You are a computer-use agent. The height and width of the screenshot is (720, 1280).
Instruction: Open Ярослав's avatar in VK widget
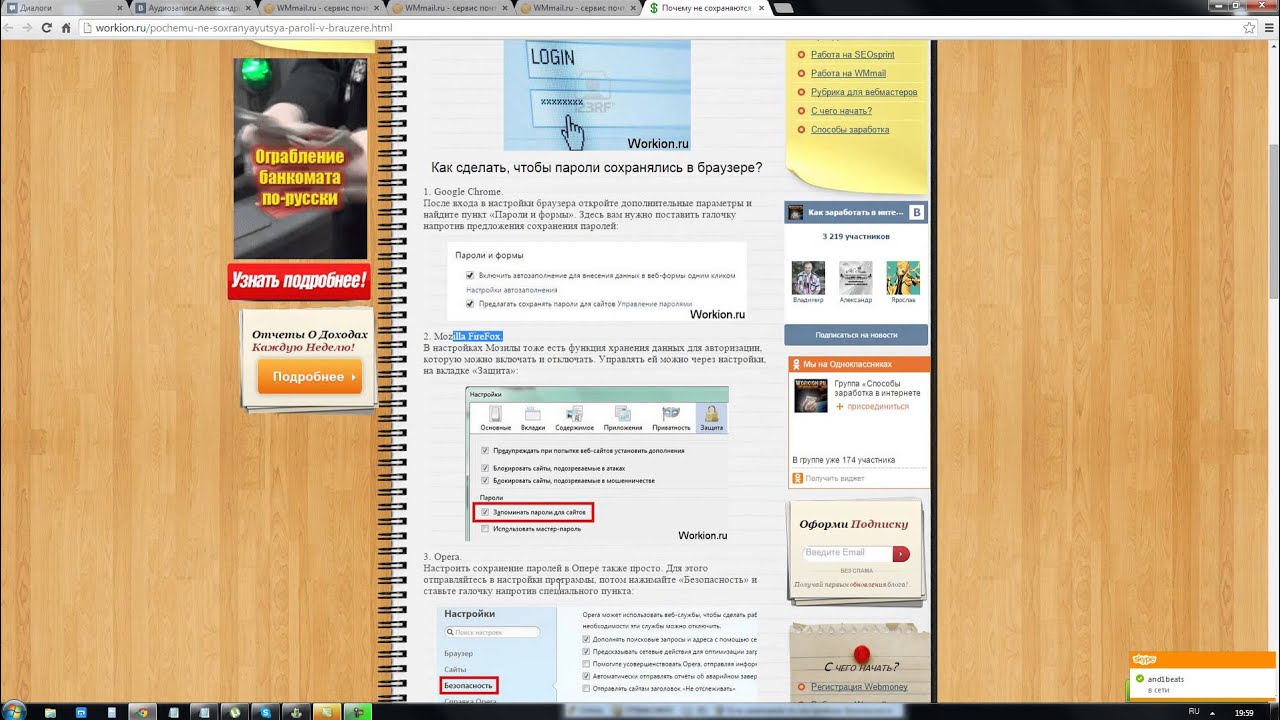[903, 278]
